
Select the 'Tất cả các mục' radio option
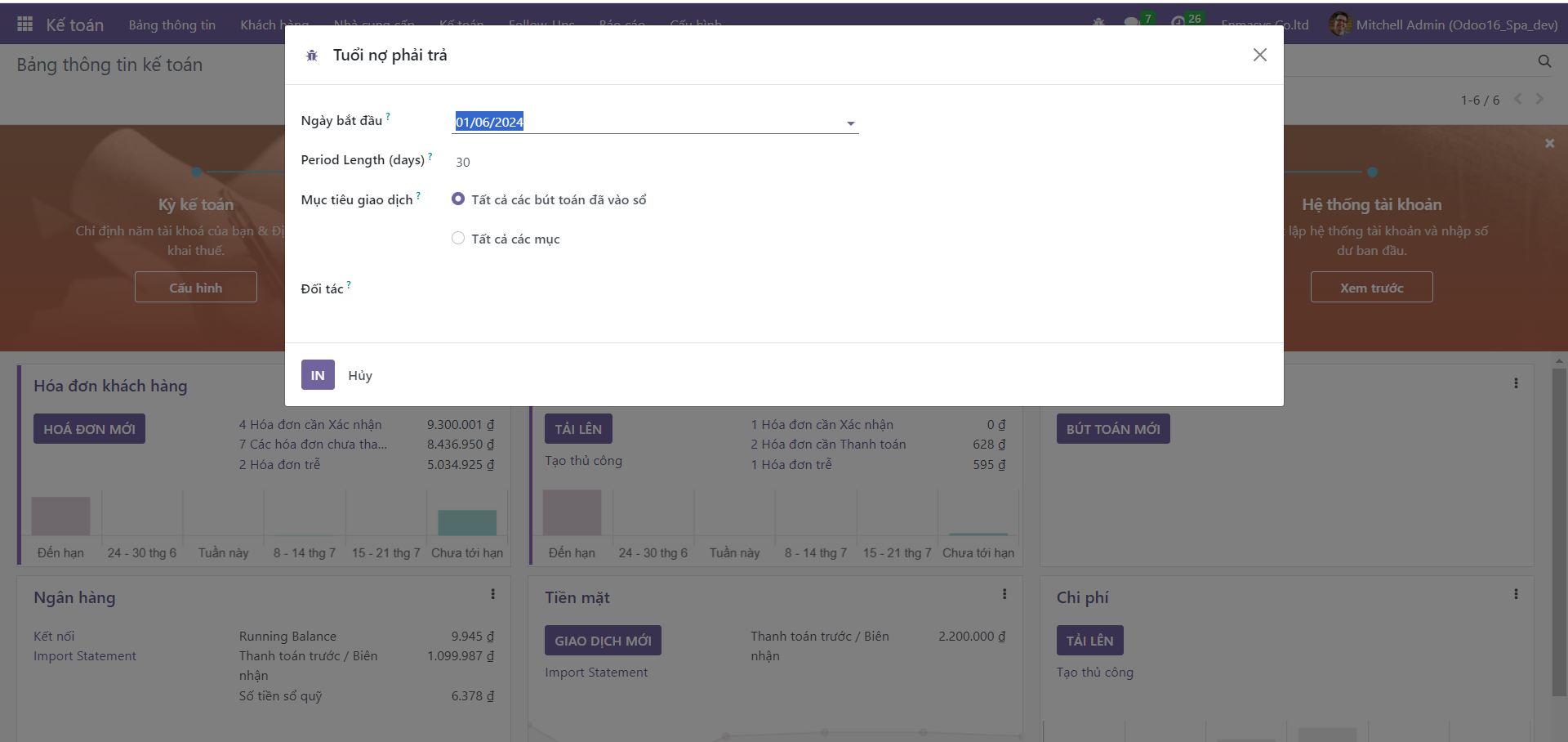[458, 239]
